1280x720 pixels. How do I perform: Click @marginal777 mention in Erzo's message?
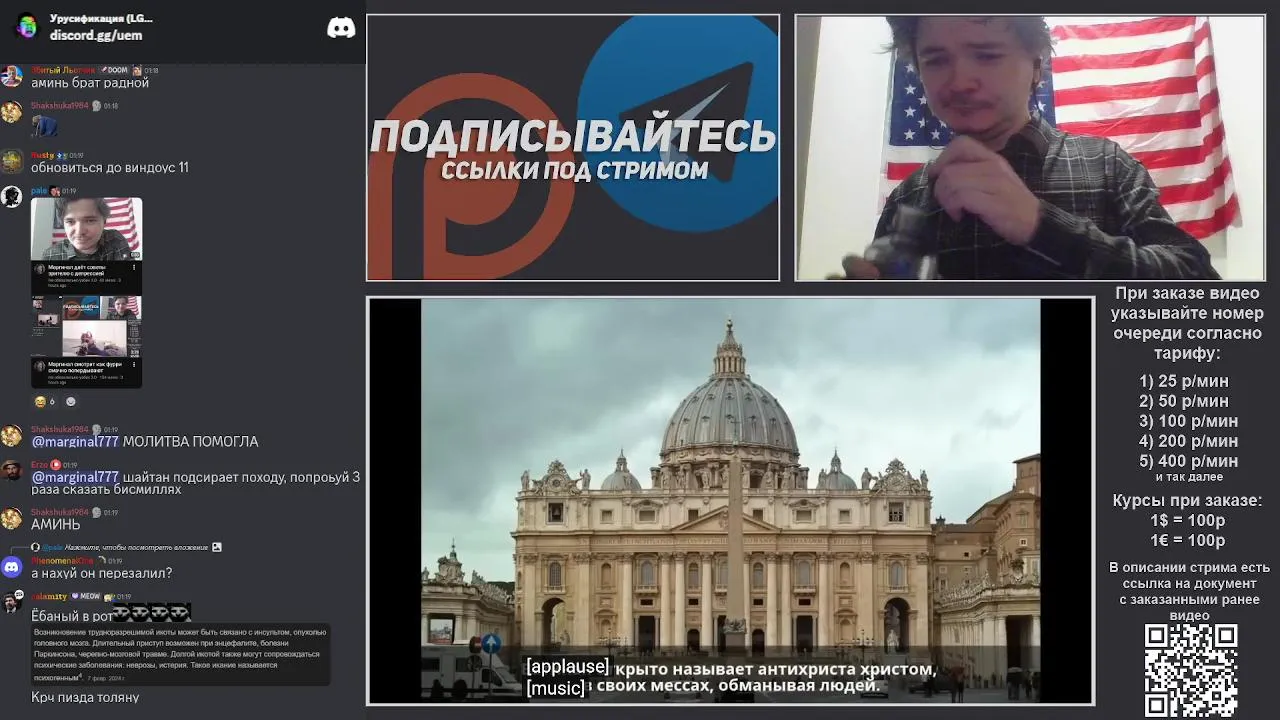click(x=75, y=478)
